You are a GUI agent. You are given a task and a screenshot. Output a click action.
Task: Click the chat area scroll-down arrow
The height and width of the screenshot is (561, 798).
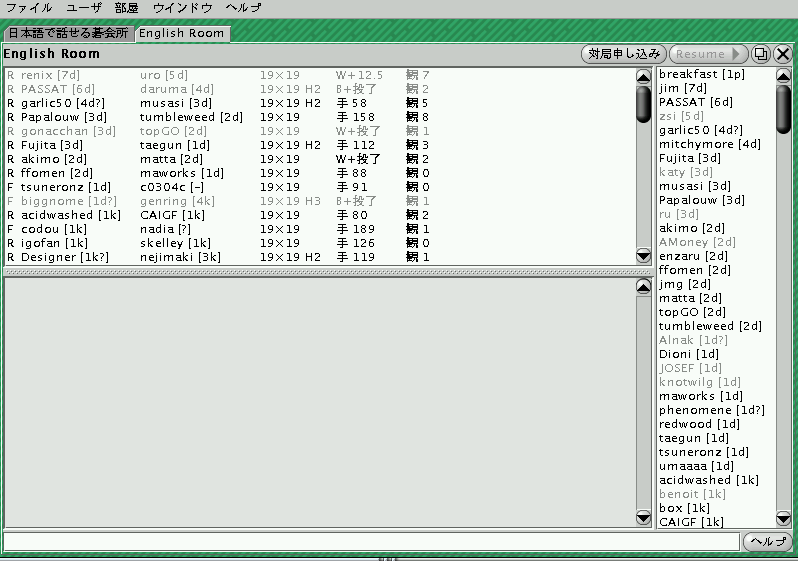coord(643,518)
